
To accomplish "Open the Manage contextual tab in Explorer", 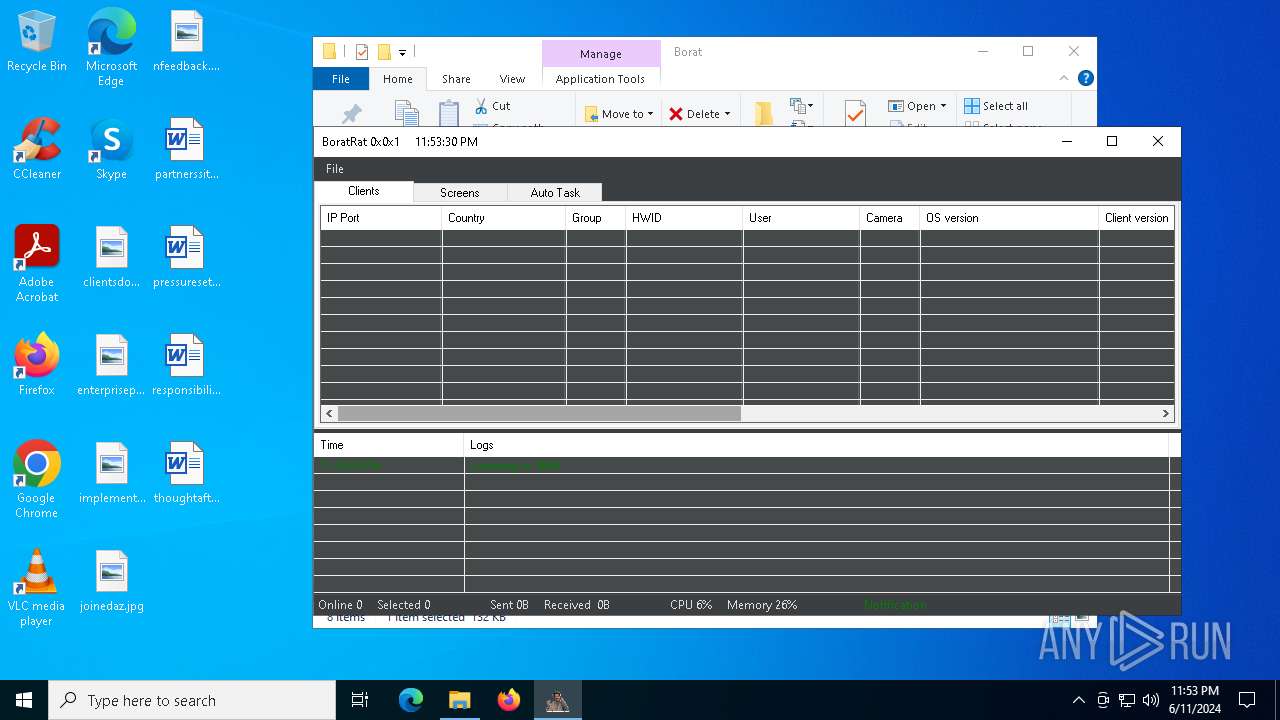I will point(601,54).
